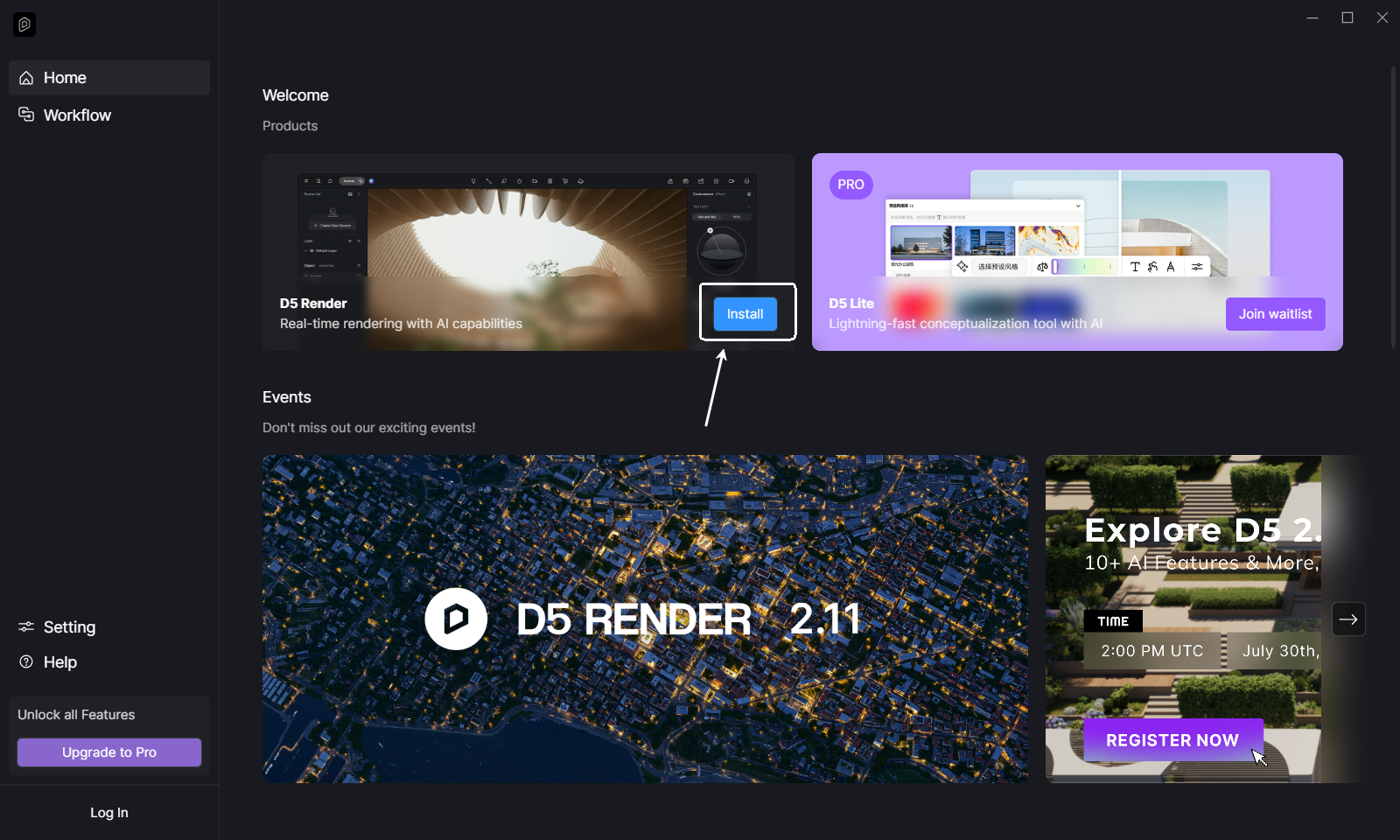Click the vertical scrollbar on the right
Viewport: 1400px width, 840px height.
[1394, 206]
